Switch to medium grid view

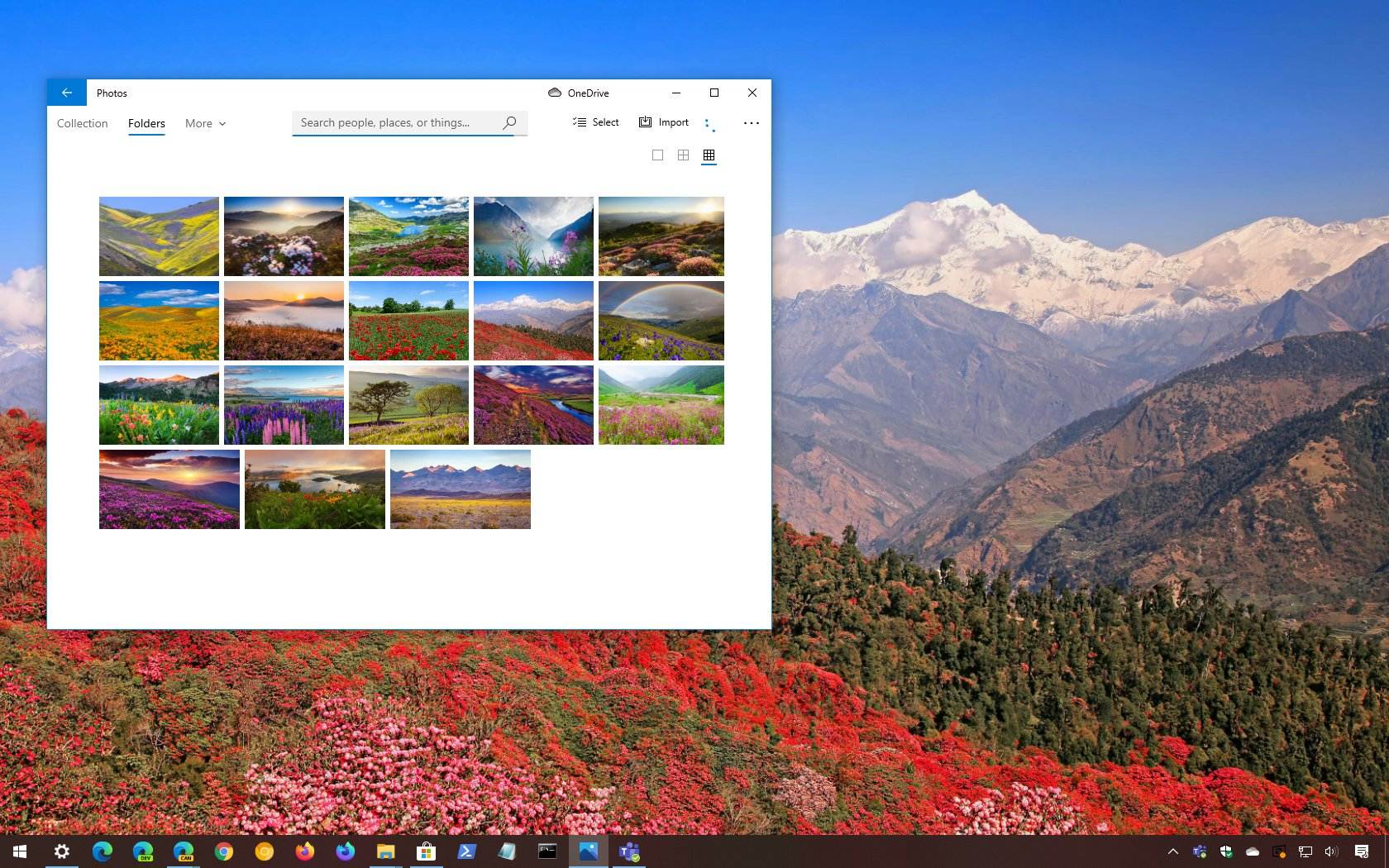point(683,155)
